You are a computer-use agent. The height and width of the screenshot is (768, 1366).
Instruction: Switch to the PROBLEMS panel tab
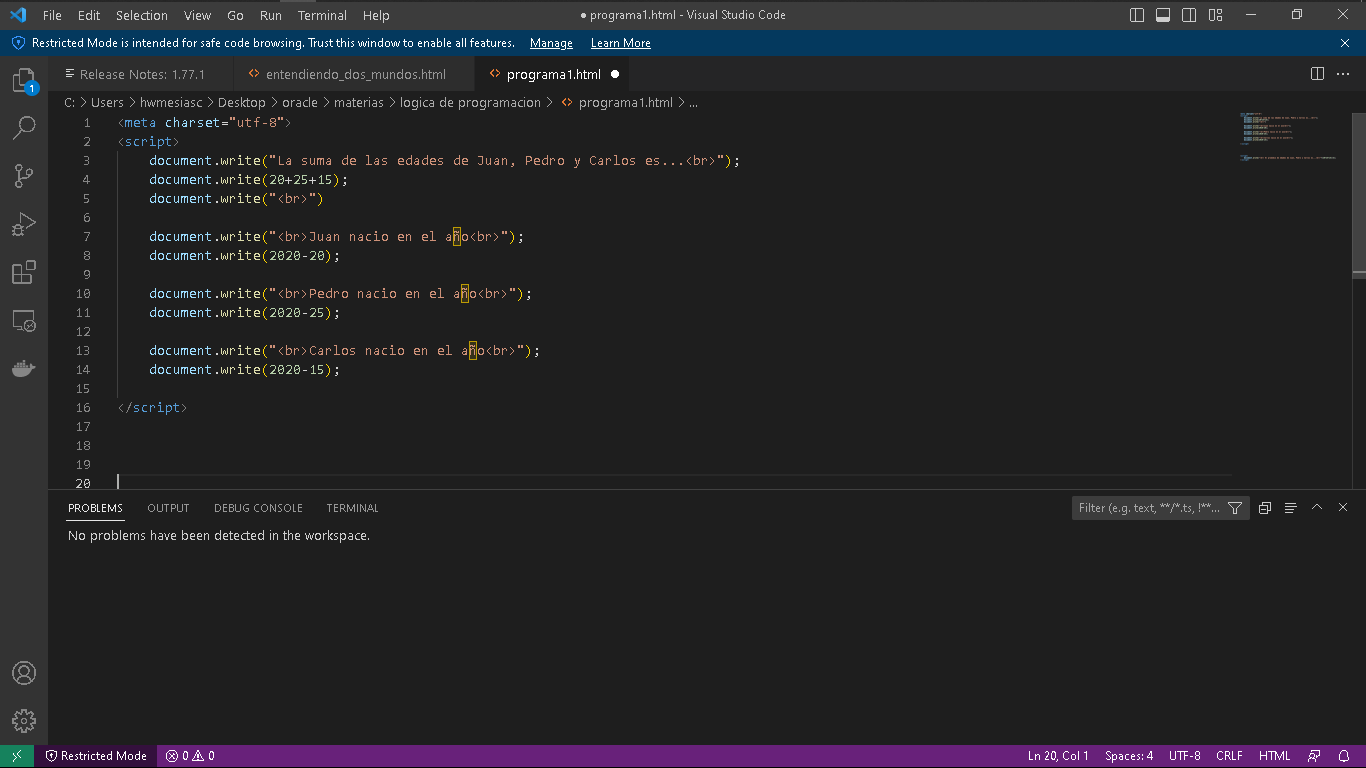[95, 508]
